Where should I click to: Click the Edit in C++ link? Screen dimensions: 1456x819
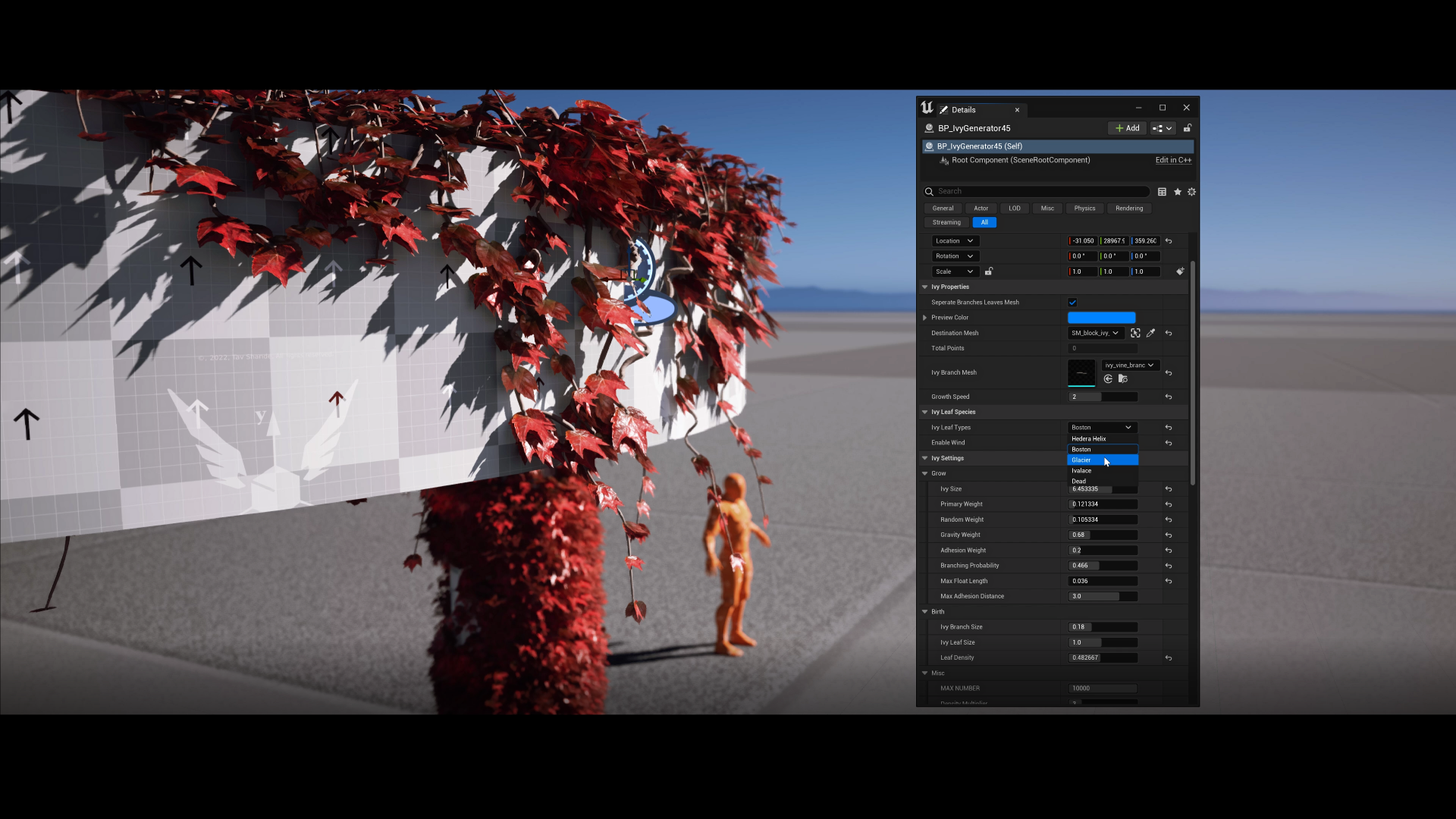coord(1173,160)
